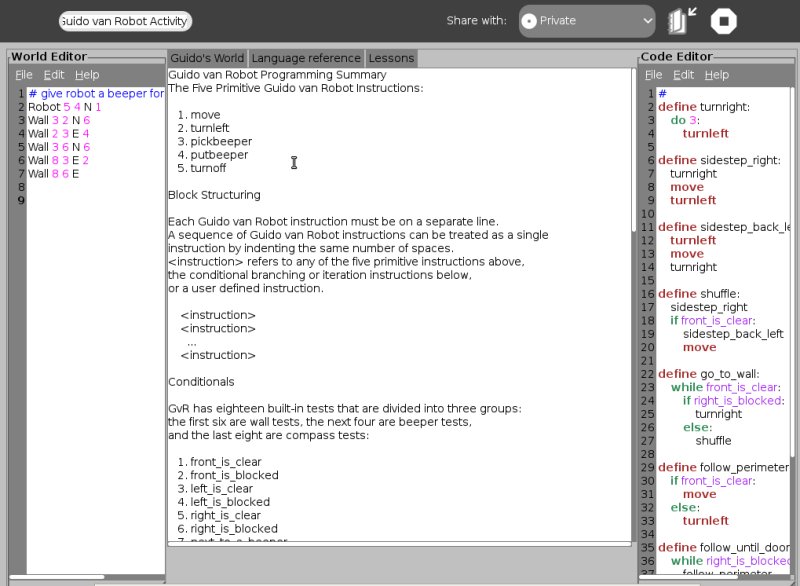Select the Lessons tab
800x586 pixels.
tap(390, 58)
